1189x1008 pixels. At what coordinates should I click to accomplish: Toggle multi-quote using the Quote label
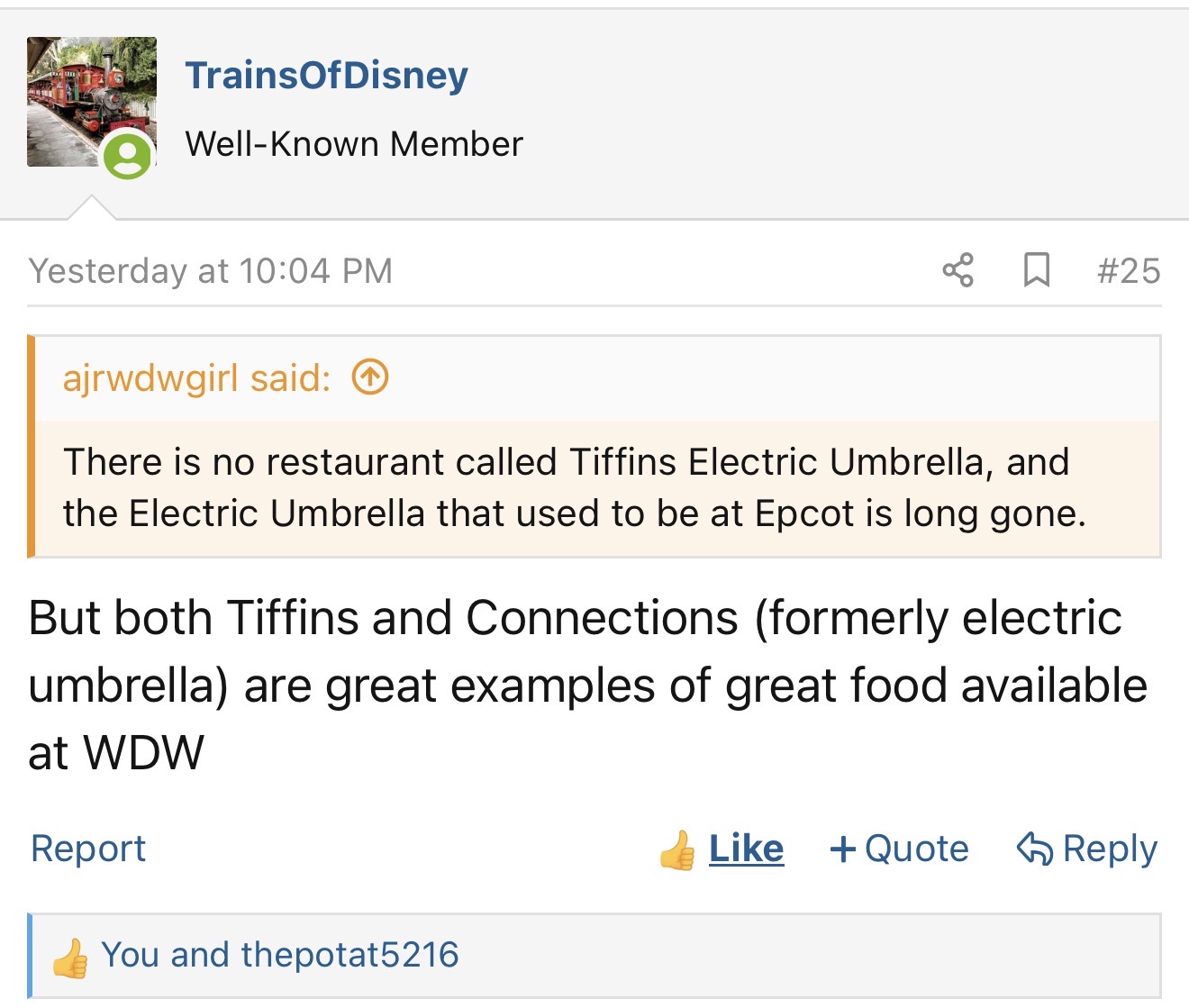(916, 849)
